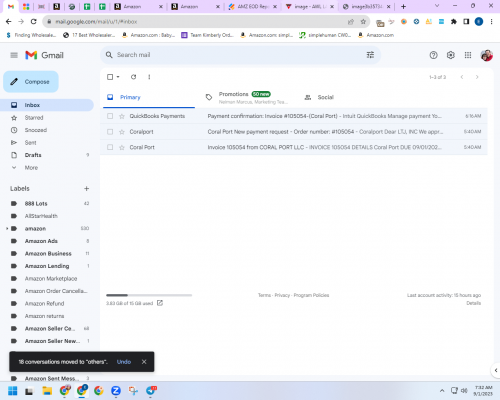Image resolution: width=500 pixels, height=400 pixels.
Task: Open storage management link icon
Action: point(160,303)
